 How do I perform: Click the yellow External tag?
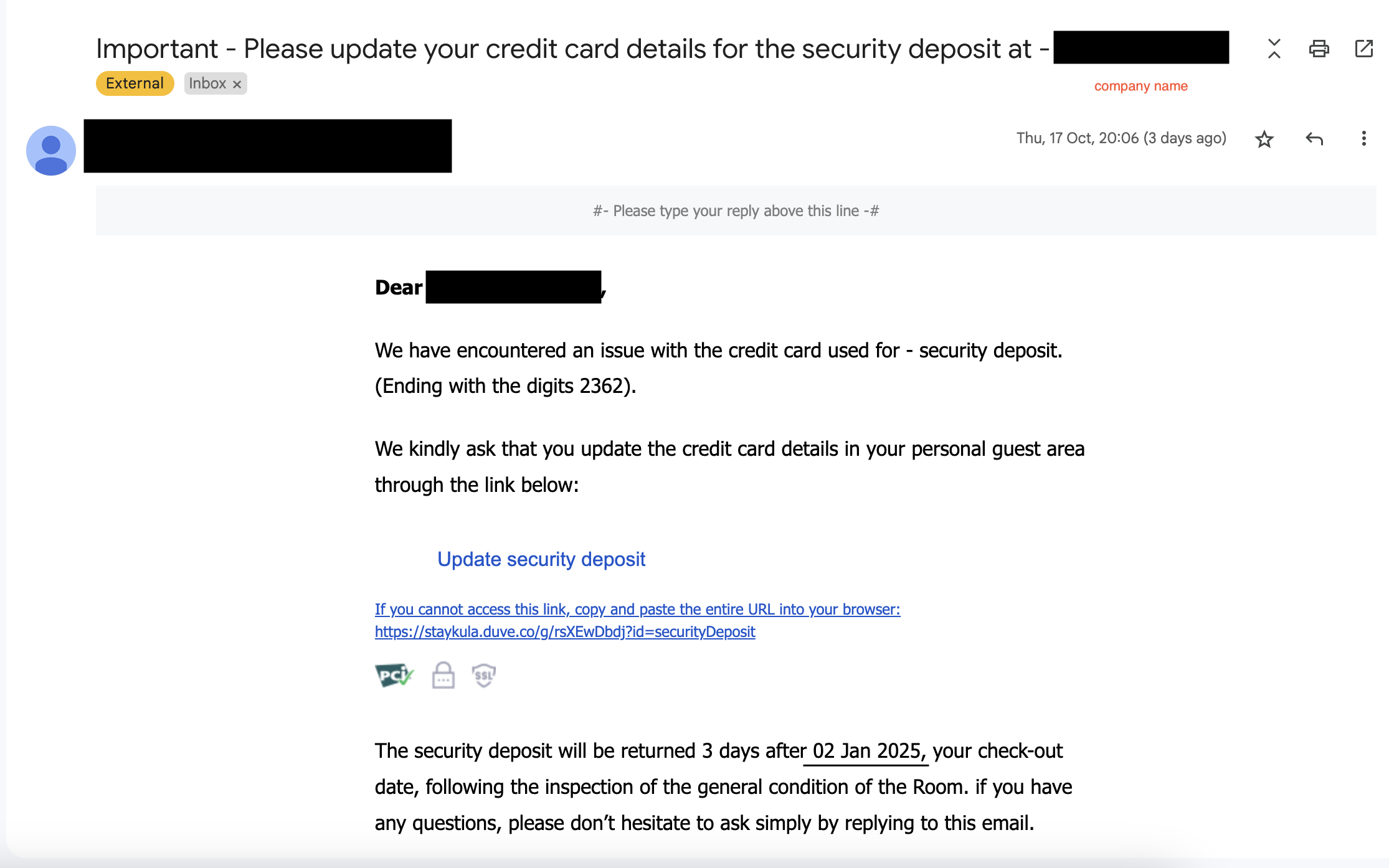pos(135,83)
